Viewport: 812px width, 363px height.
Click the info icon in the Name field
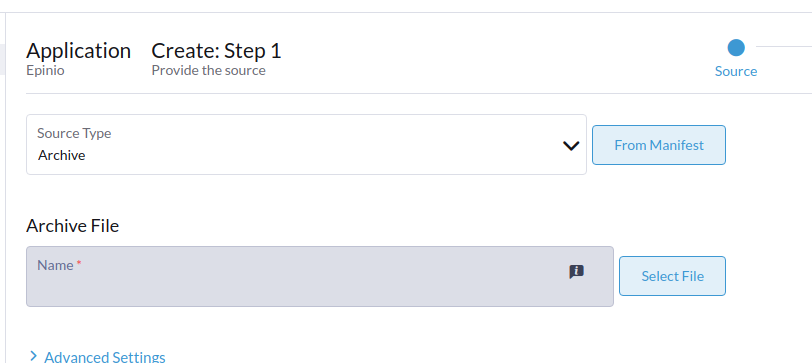click(x=576, y=271)
